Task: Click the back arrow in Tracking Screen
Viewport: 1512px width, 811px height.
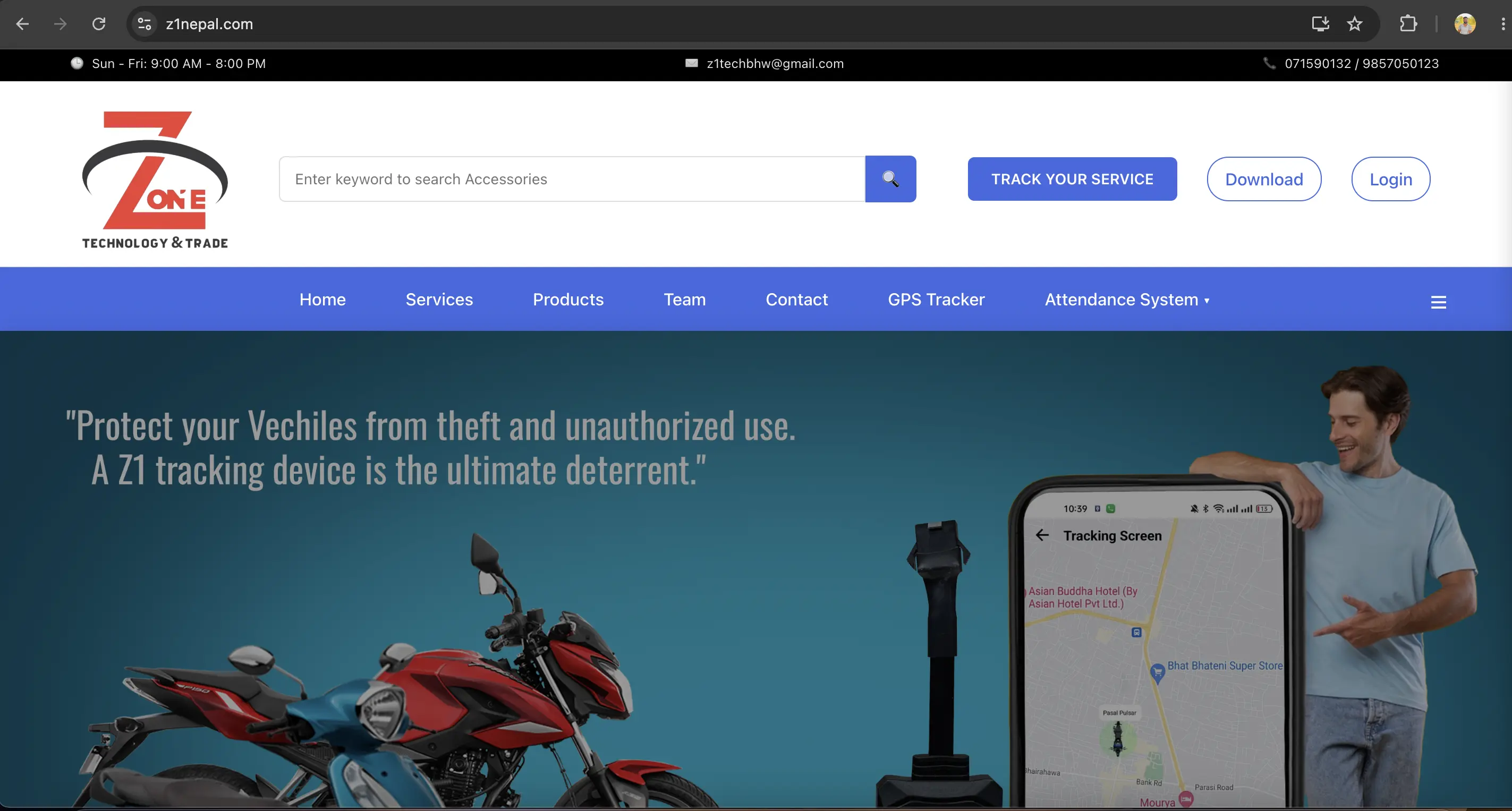Action: (1042, 535)
